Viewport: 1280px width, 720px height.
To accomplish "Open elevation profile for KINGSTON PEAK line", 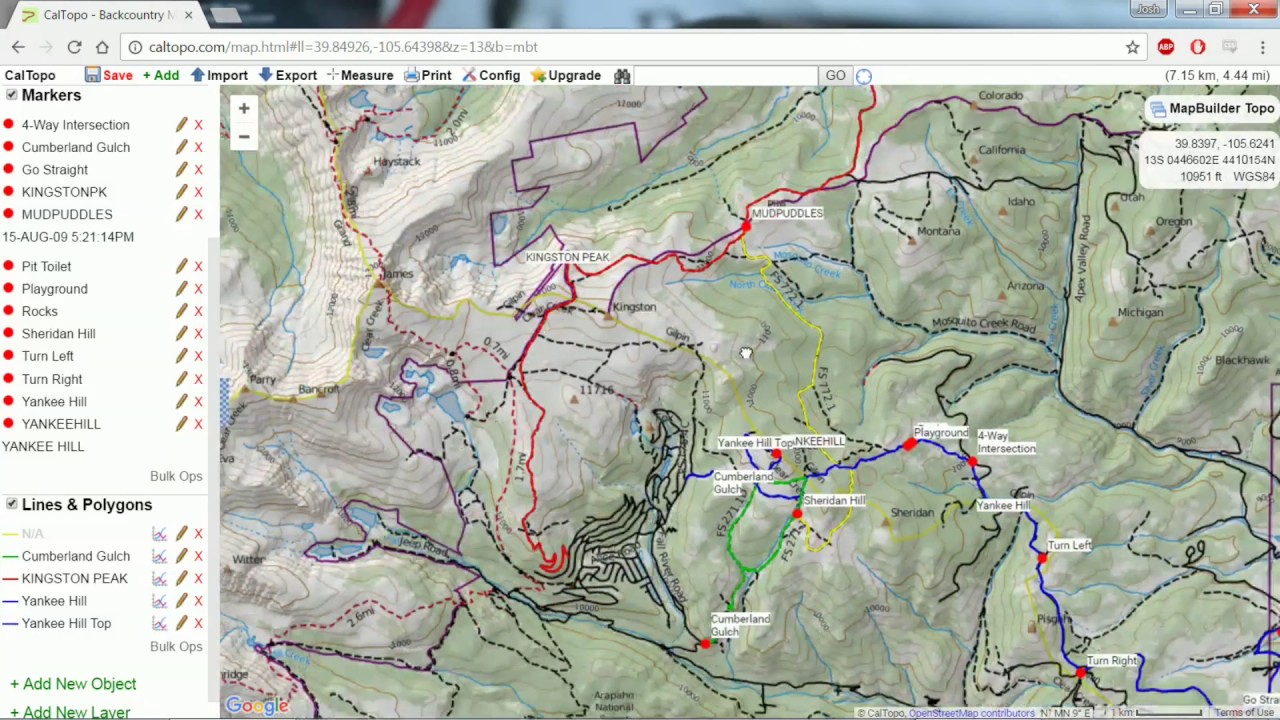I will (159, 578).
